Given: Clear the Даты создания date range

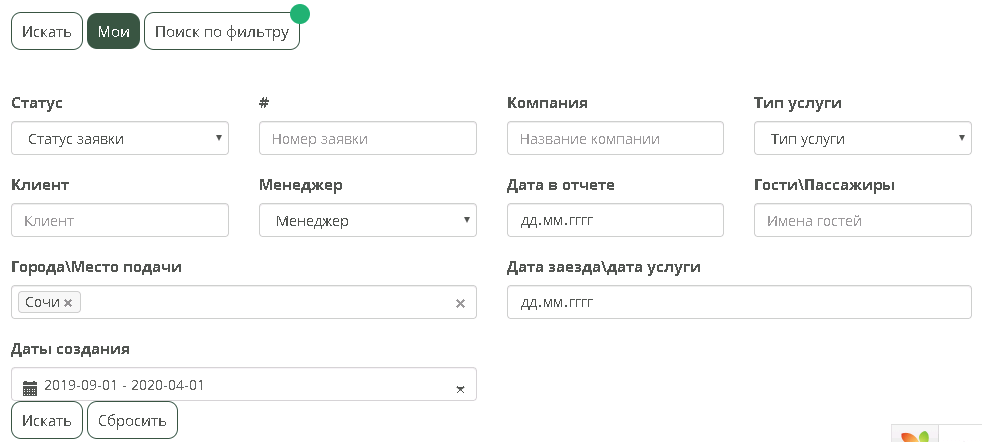Looking at the screenshot, I should (460, 387).
